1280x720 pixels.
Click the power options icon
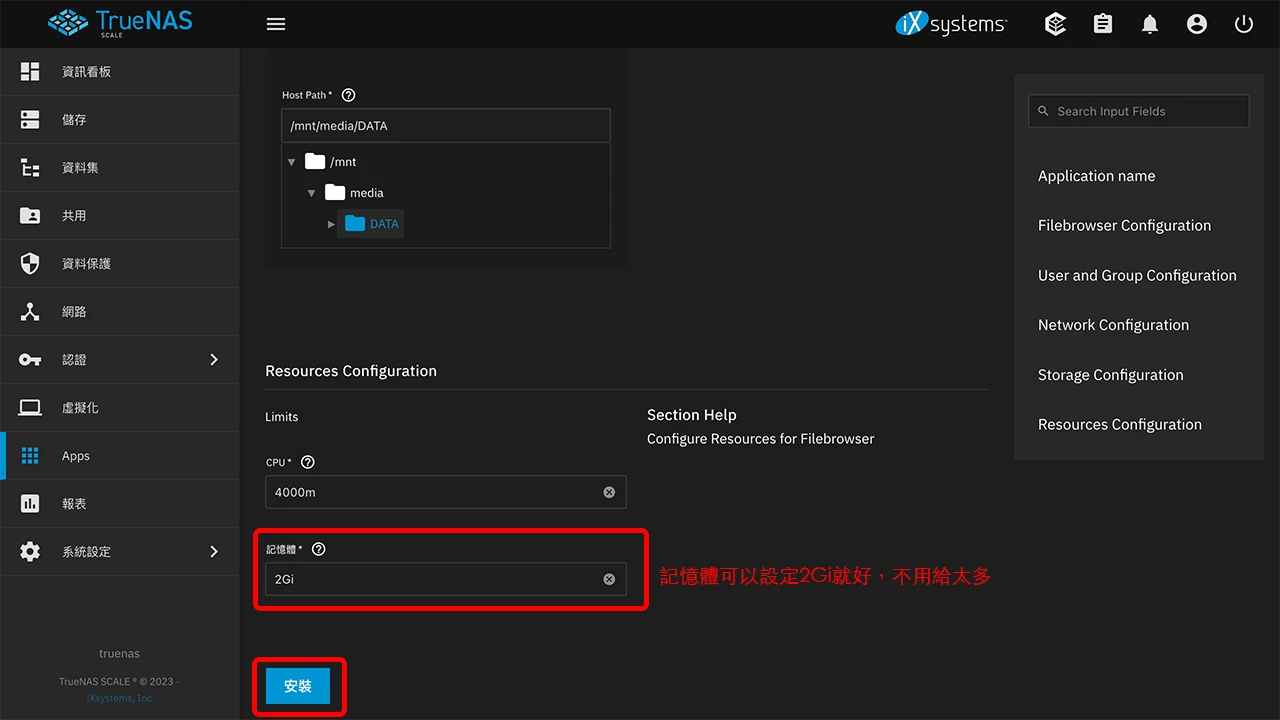click(x=1243, y=23)
